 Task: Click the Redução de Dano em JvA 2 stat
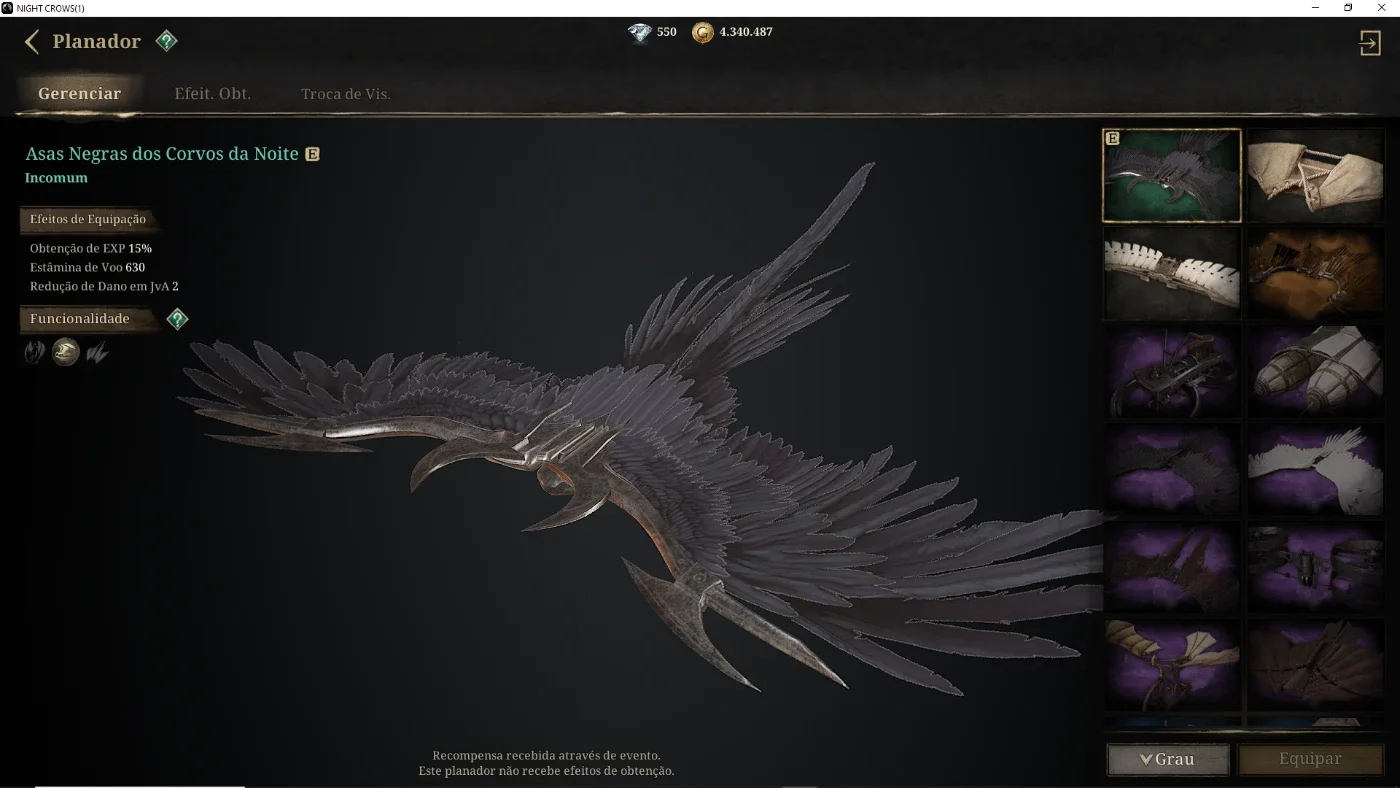(104, 286)
